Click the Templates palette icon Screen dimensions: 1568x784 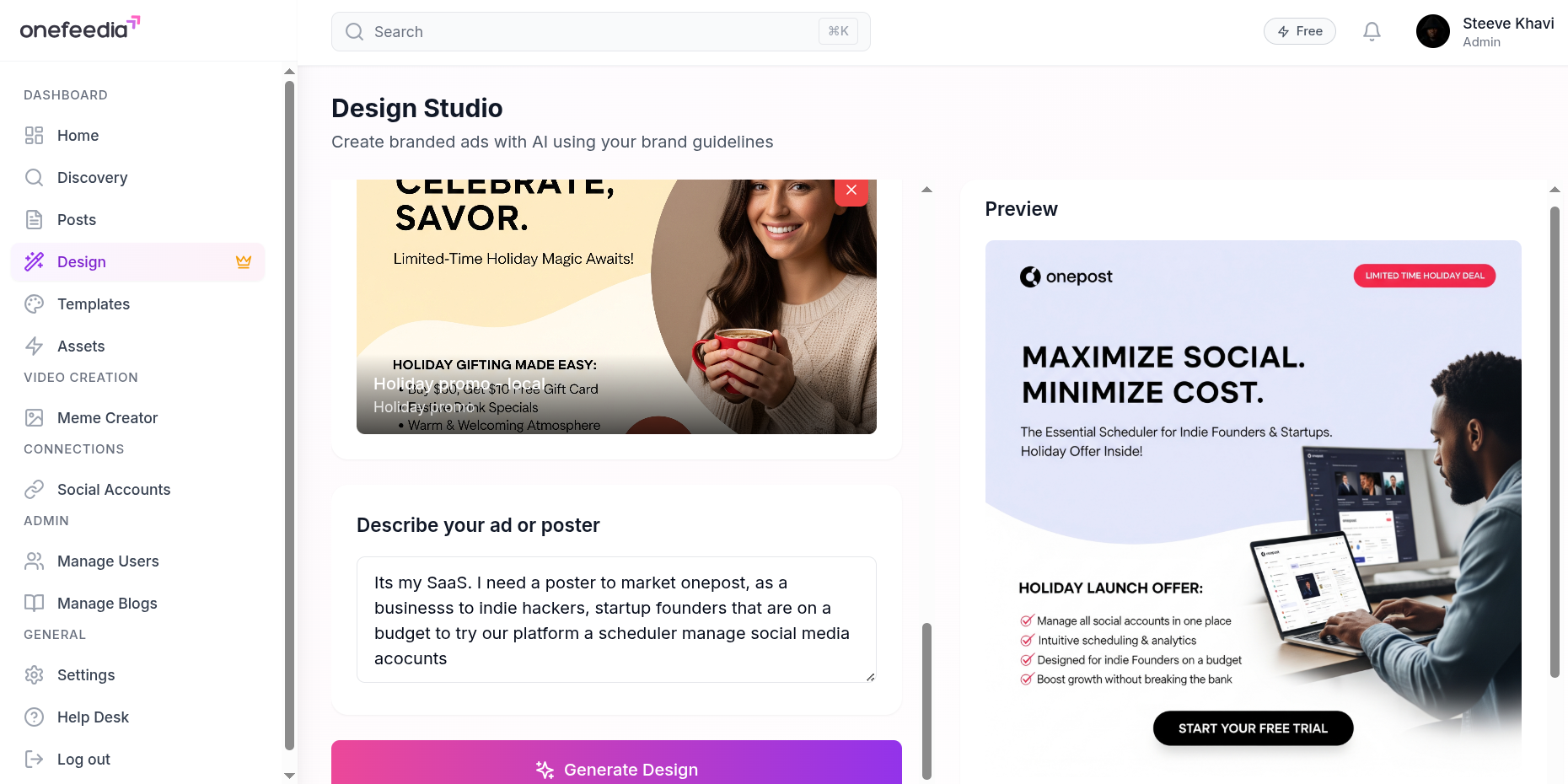34,304
